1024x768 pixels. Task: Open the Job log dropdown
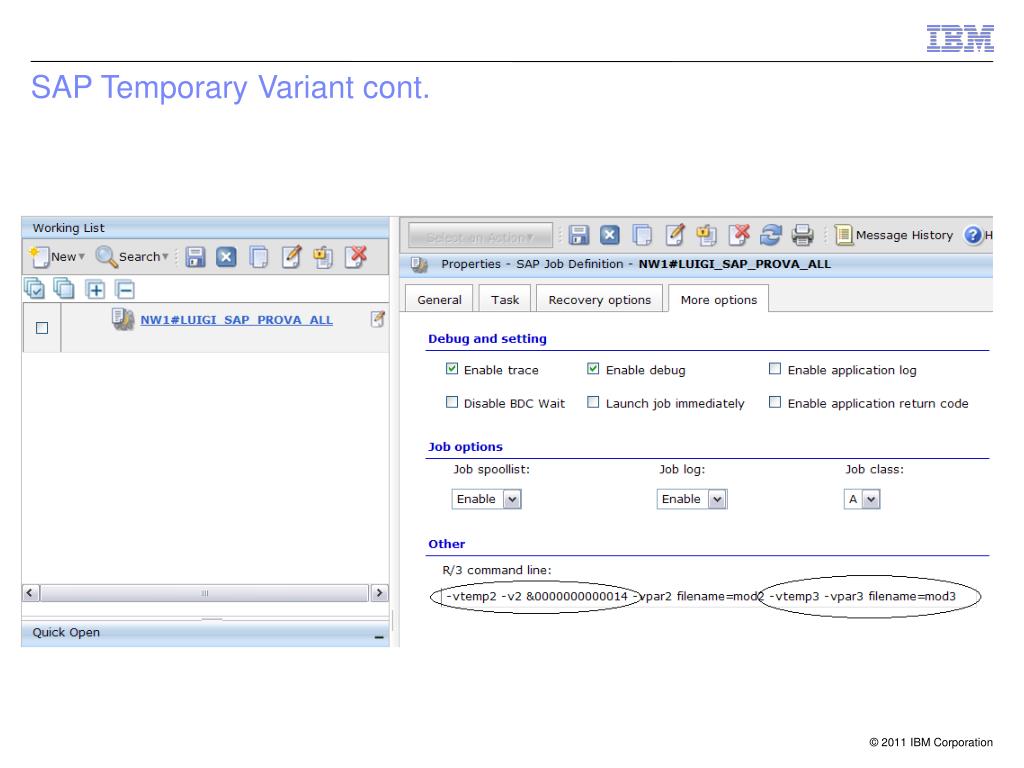coord(692,499)
